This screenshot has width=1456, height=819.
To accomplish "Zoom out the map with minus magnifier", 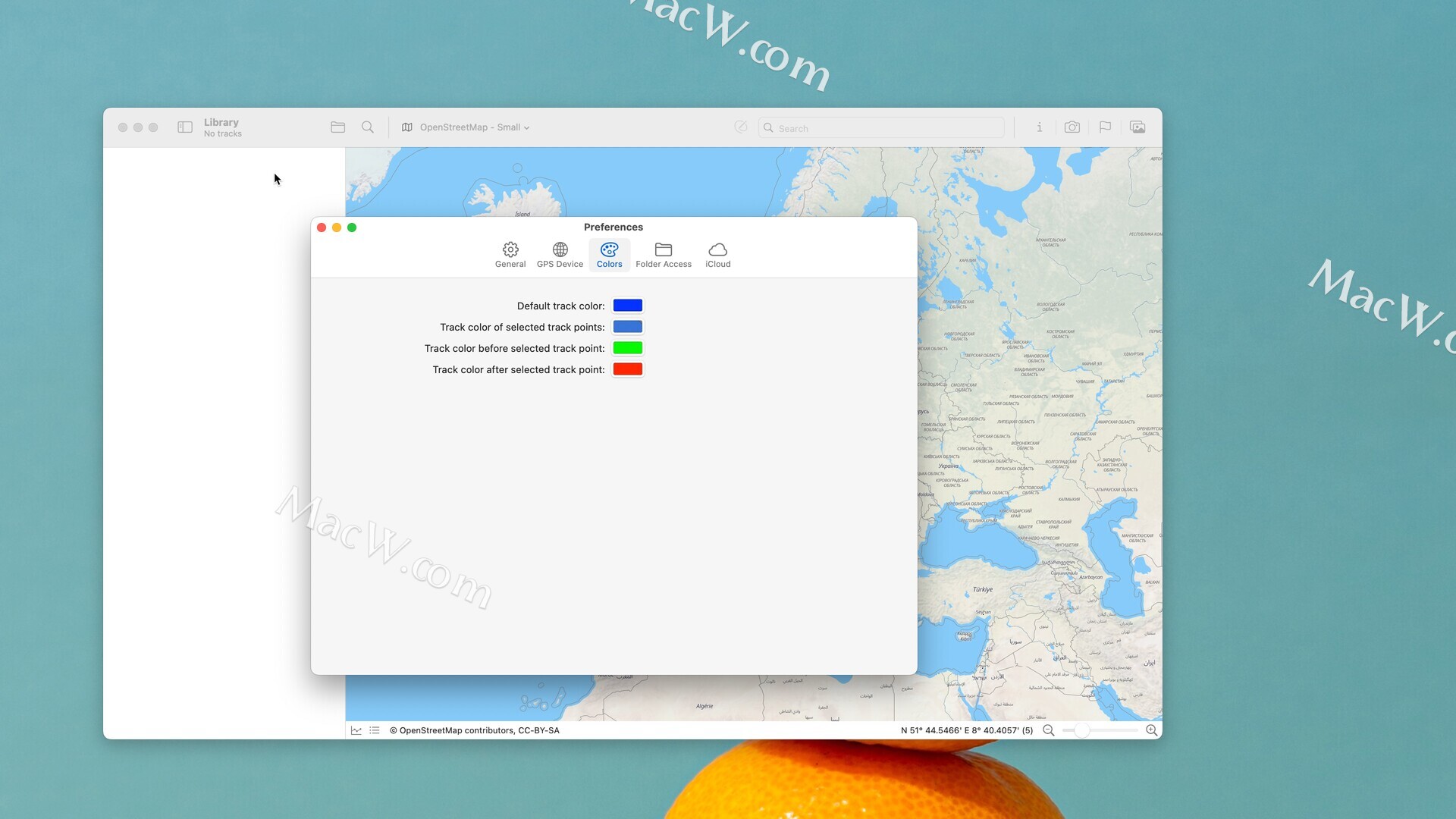I will point(1049,730).
